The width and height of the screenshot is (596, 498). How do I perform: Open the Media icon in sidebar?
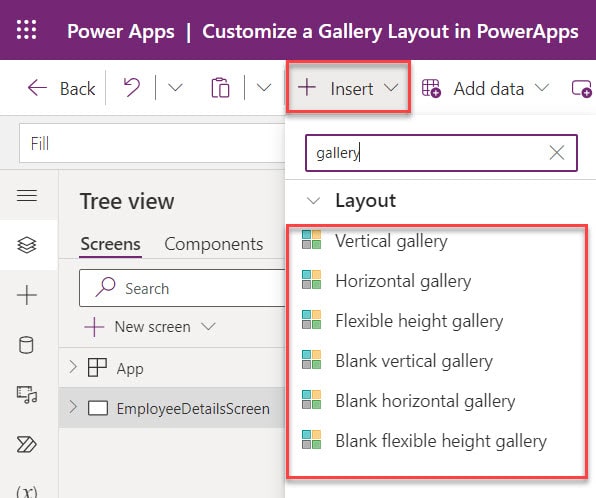27,395
